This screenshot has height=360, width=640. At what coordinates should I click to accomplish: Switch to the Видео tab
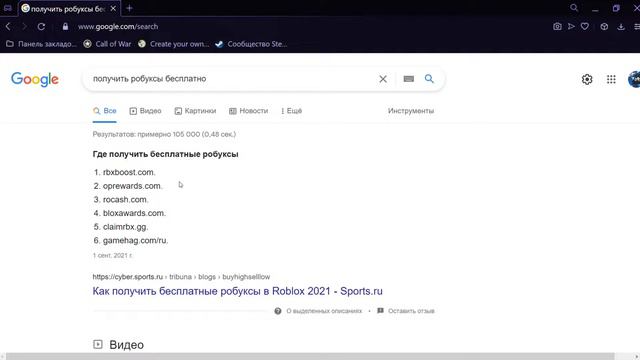pos(145,111)
